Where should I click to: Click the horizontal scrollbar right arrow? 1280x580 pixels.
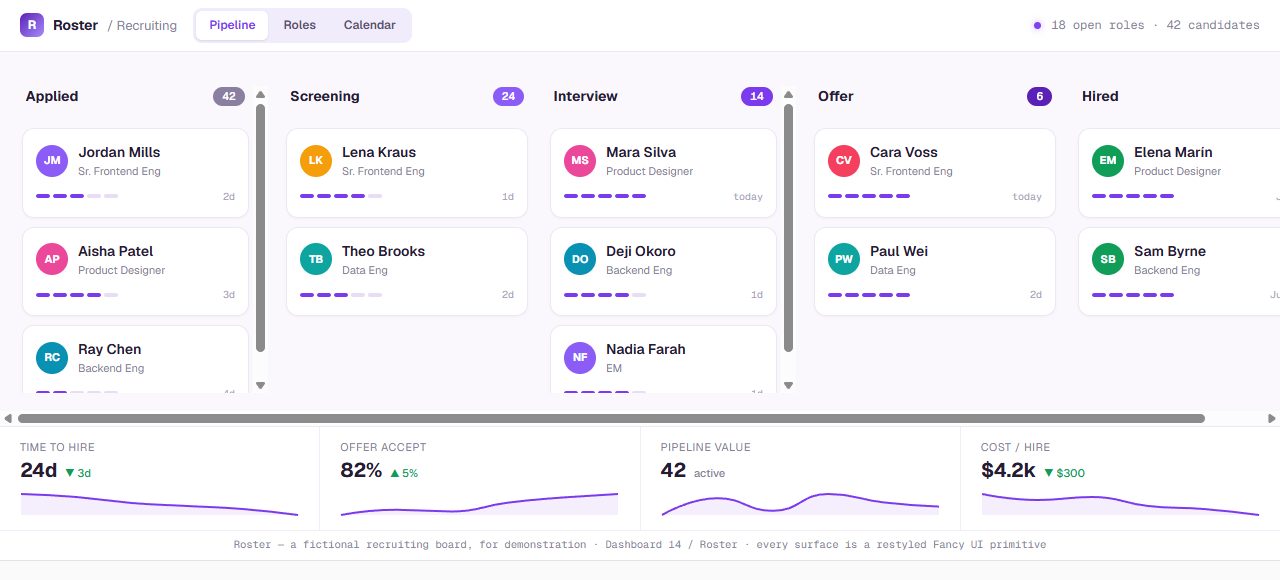pos(1272,418)
